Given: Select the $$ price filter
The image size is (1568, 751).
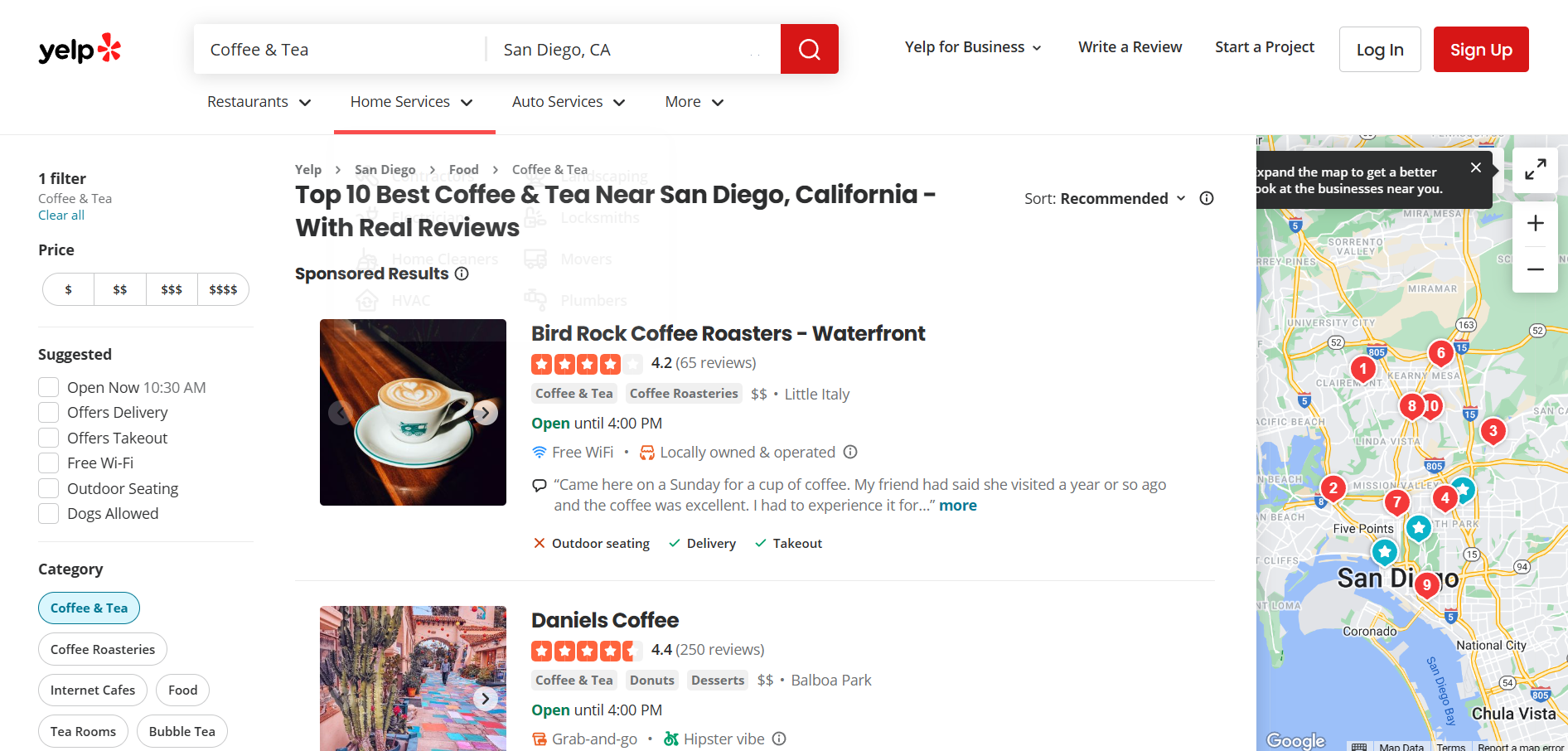Looking at the screenshot, I should [120, 289].
